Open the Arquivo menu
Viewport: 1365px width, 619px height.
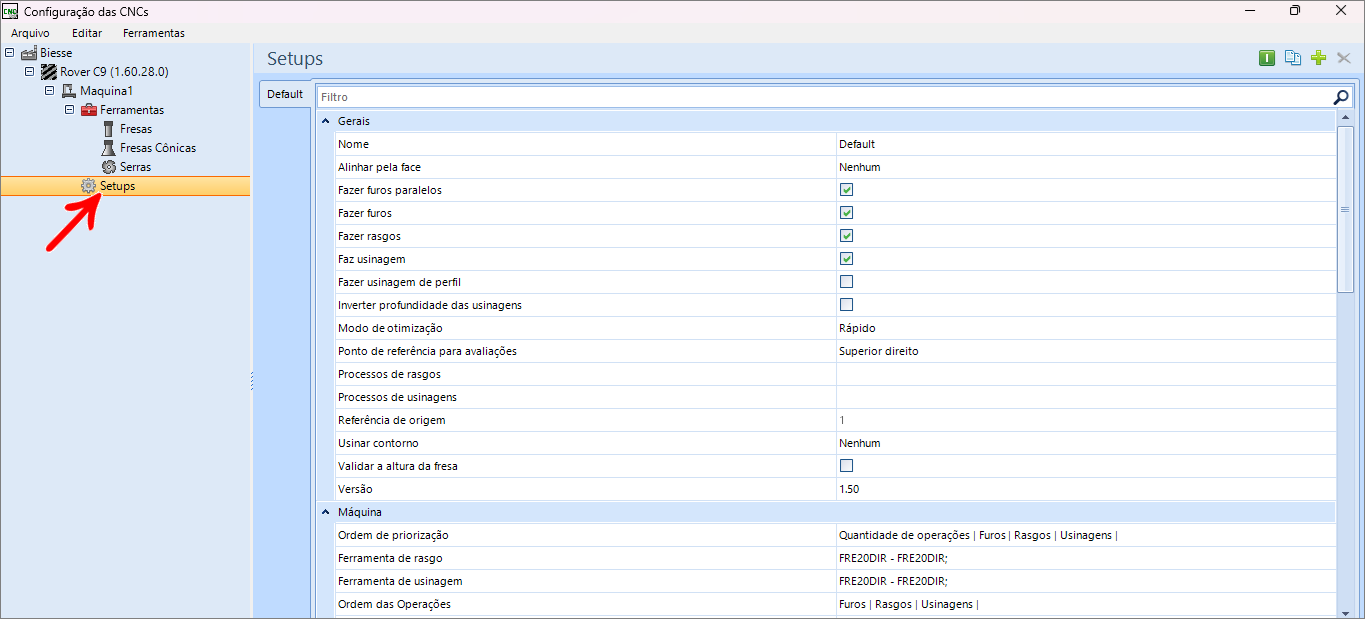[30, 33]
